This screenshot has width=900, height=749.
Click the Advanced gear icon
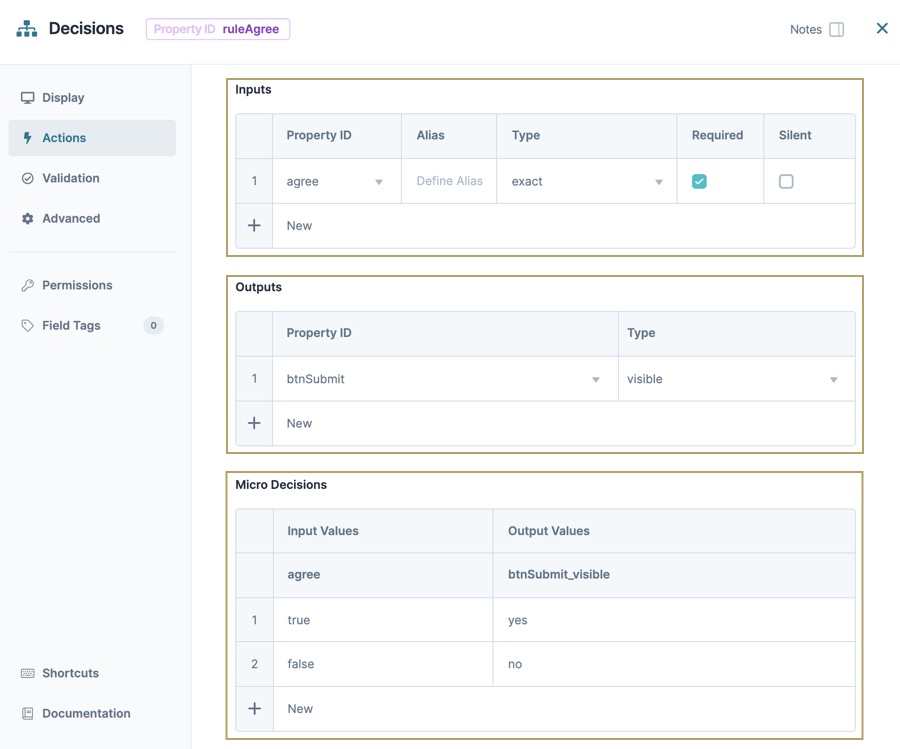(28, 219)
